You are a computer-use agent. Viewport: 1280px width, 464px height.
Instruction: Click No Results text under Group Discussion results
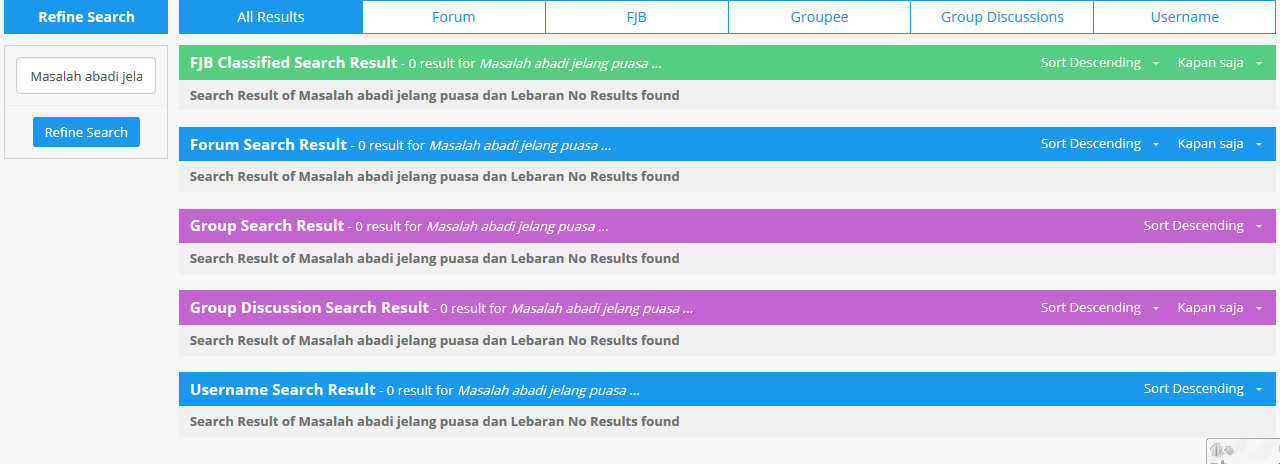click(435, 341)
